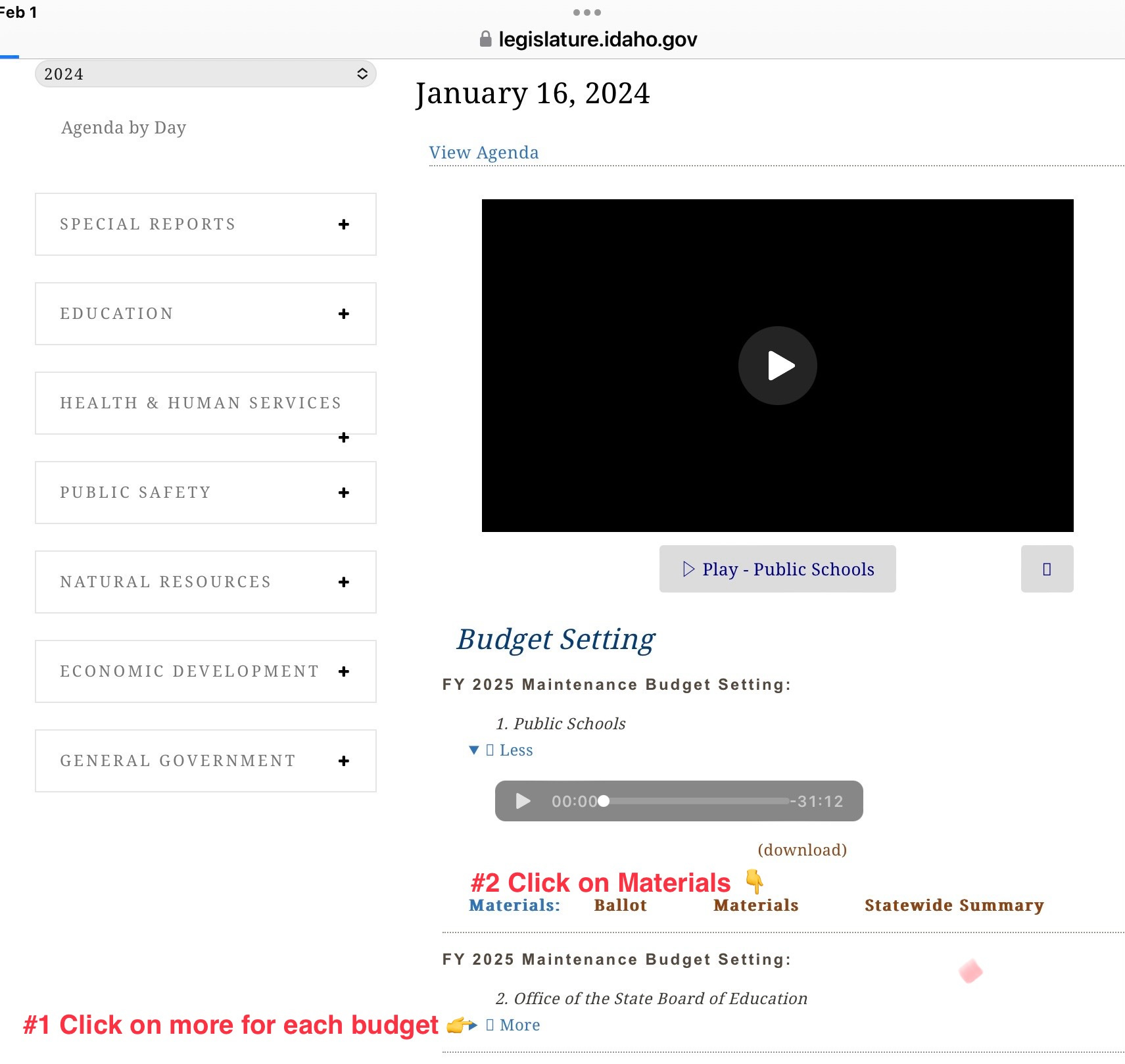This screenshot has width=1125, height=1064.
Task: Open the View Agenda link
Action: tap(484, 153)
